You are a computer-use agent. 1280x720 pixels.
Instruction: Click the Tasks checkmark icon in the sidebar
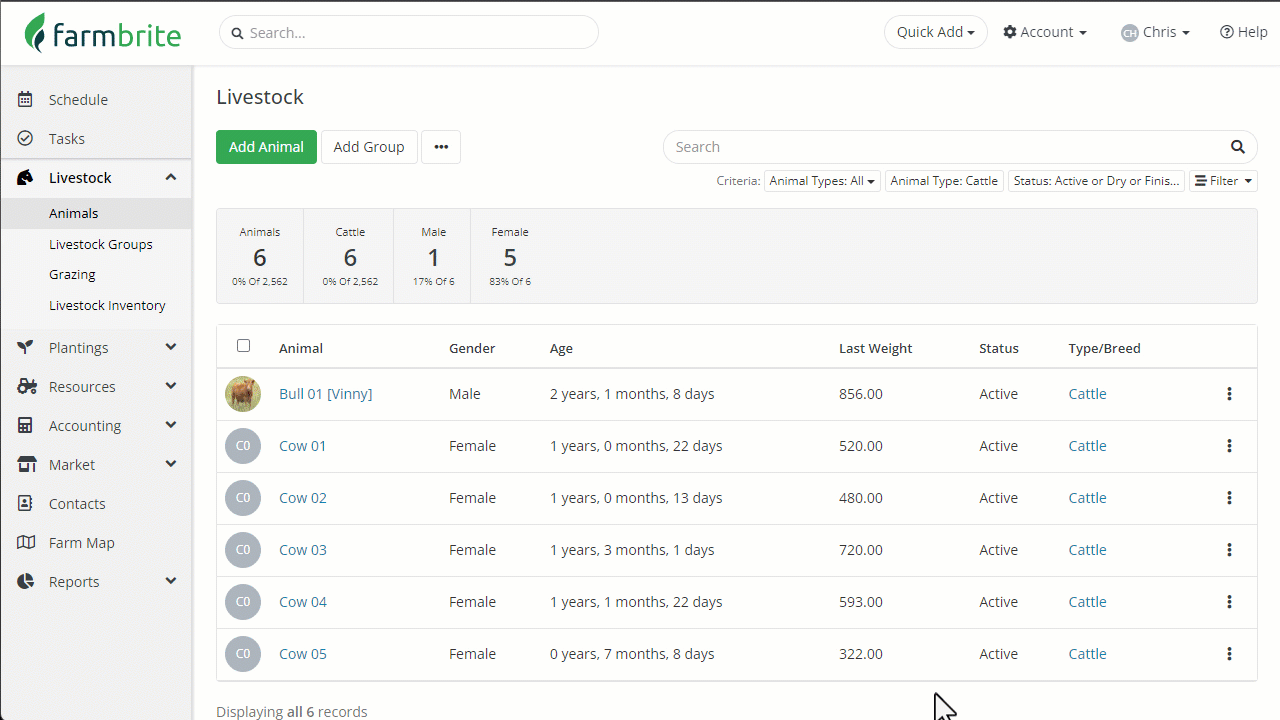26,139
